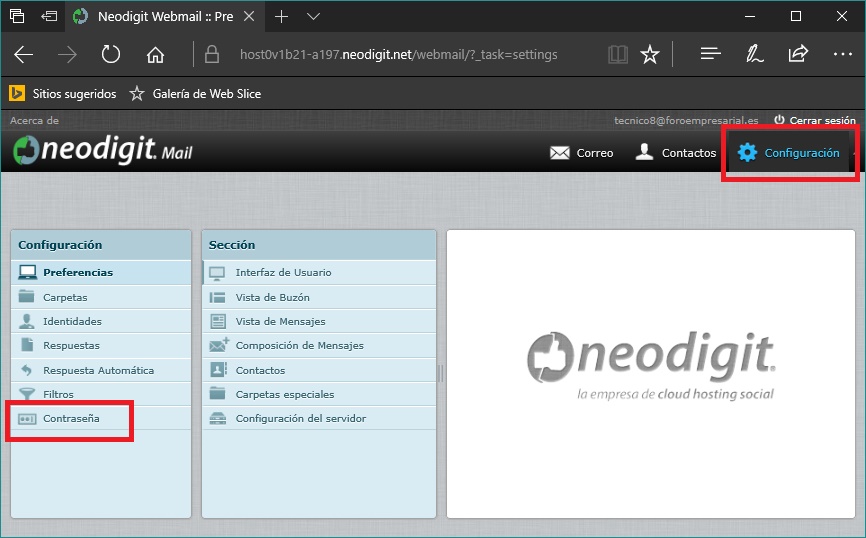This screenshot has height=538, width=866.
Task: Select Preferencias in Configuración list
Action: (101, 272)
